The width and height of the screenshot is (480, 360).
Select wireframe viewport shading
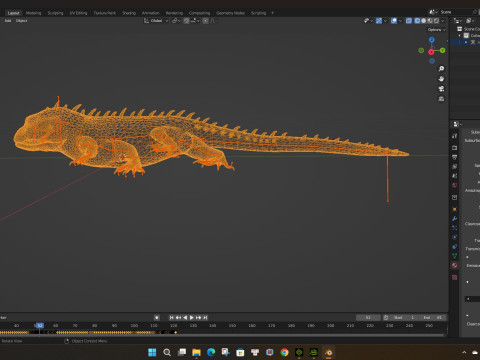[417, 21]
